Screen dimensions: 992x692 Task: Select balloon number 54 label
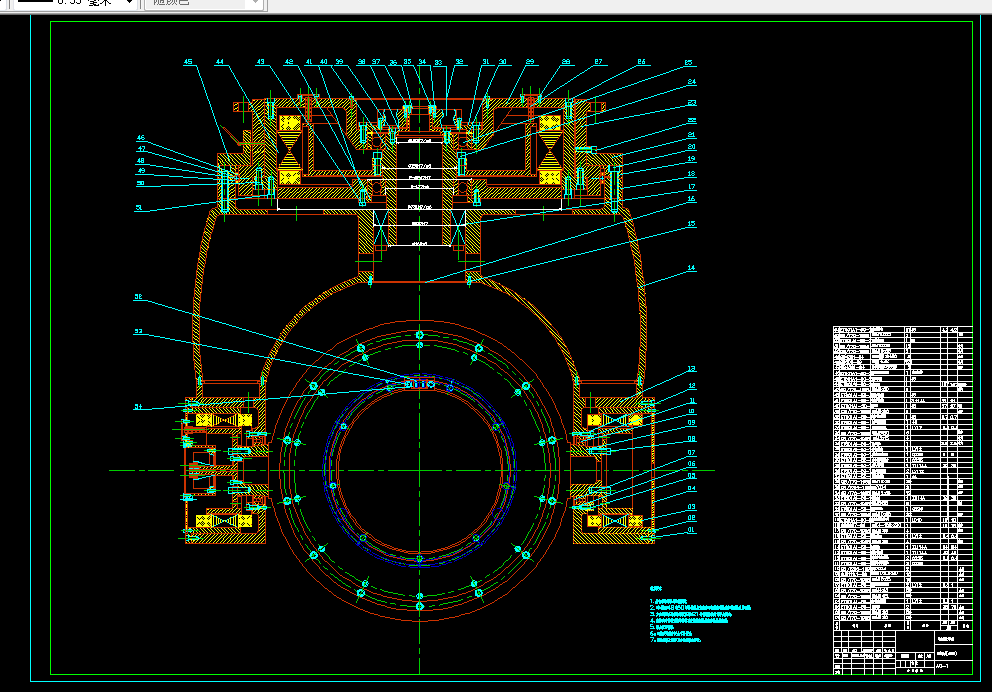(138, 407)
